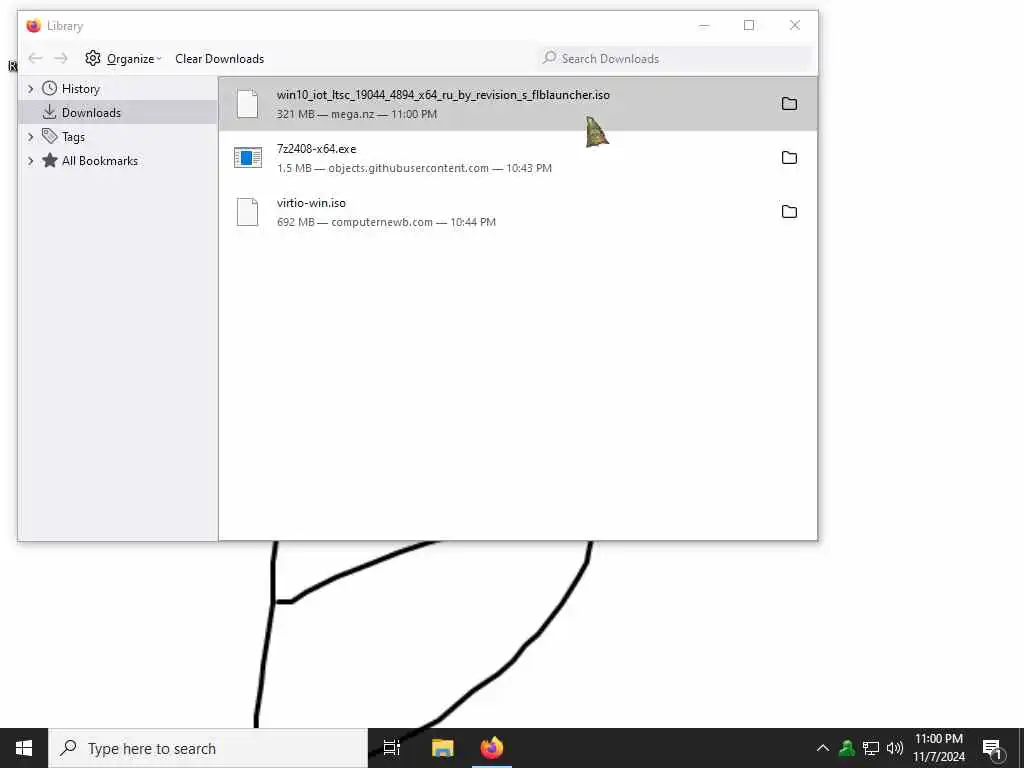Click the virtio-win.iso file icon
This screenshot has height=768, width=1024.
tap(248, 212)
